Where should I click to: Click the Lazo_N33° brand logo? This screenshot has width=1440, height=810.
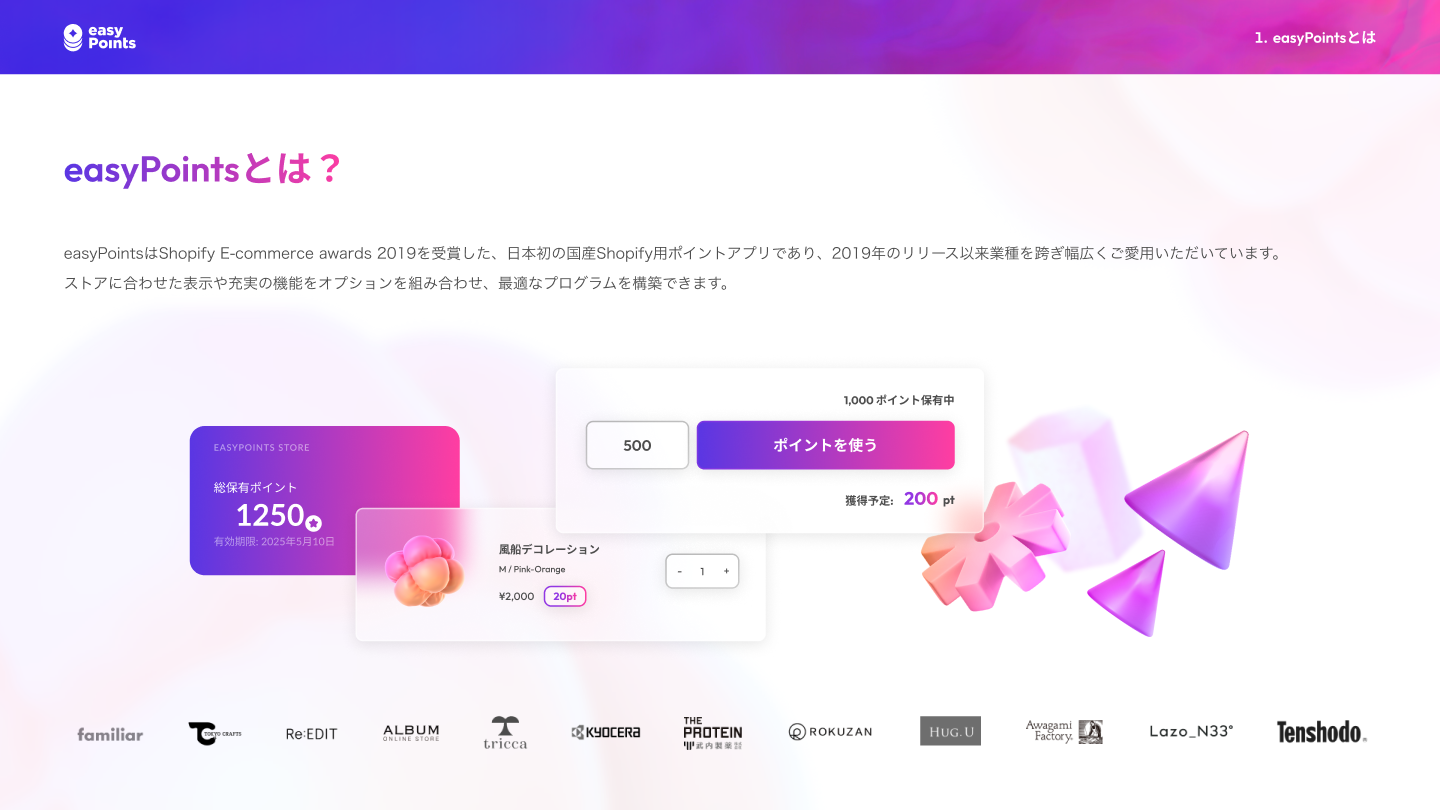[1191, 732]
